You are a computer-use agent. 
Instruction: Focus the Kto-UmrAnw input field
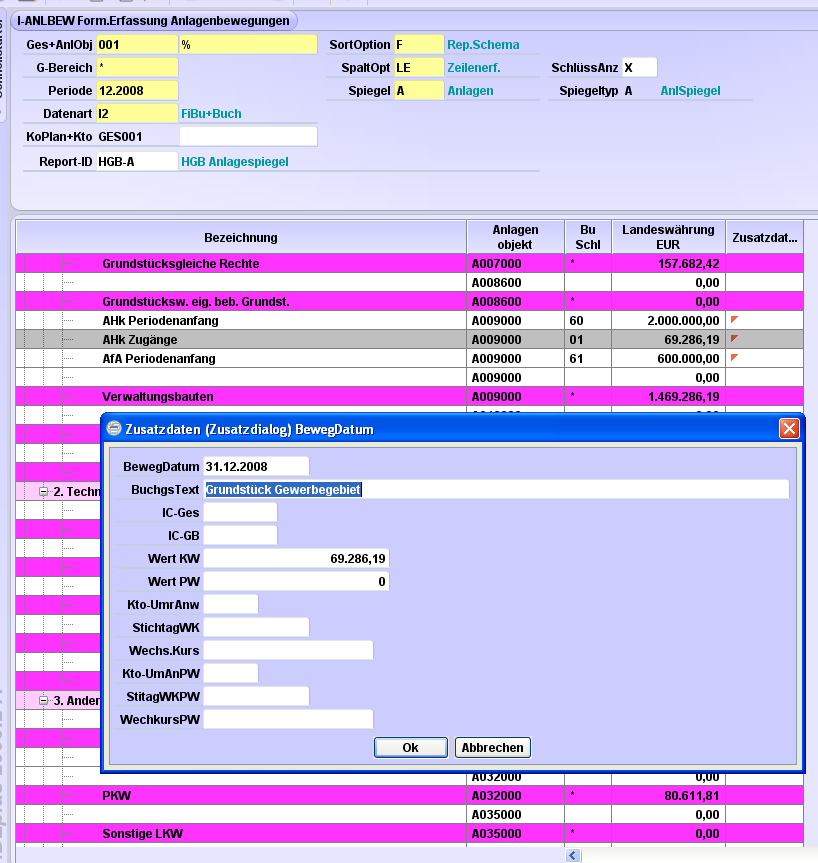(x=231, y=604)
